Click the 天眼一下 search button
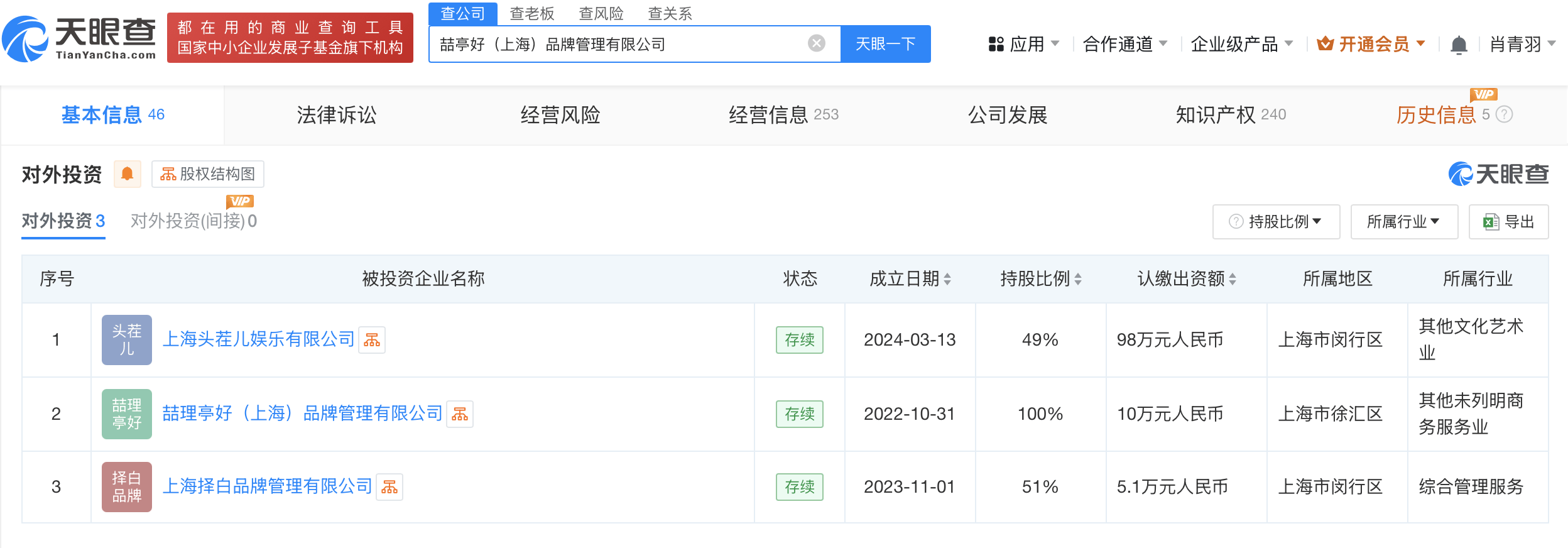1568x548 pixels. (885, 44)
